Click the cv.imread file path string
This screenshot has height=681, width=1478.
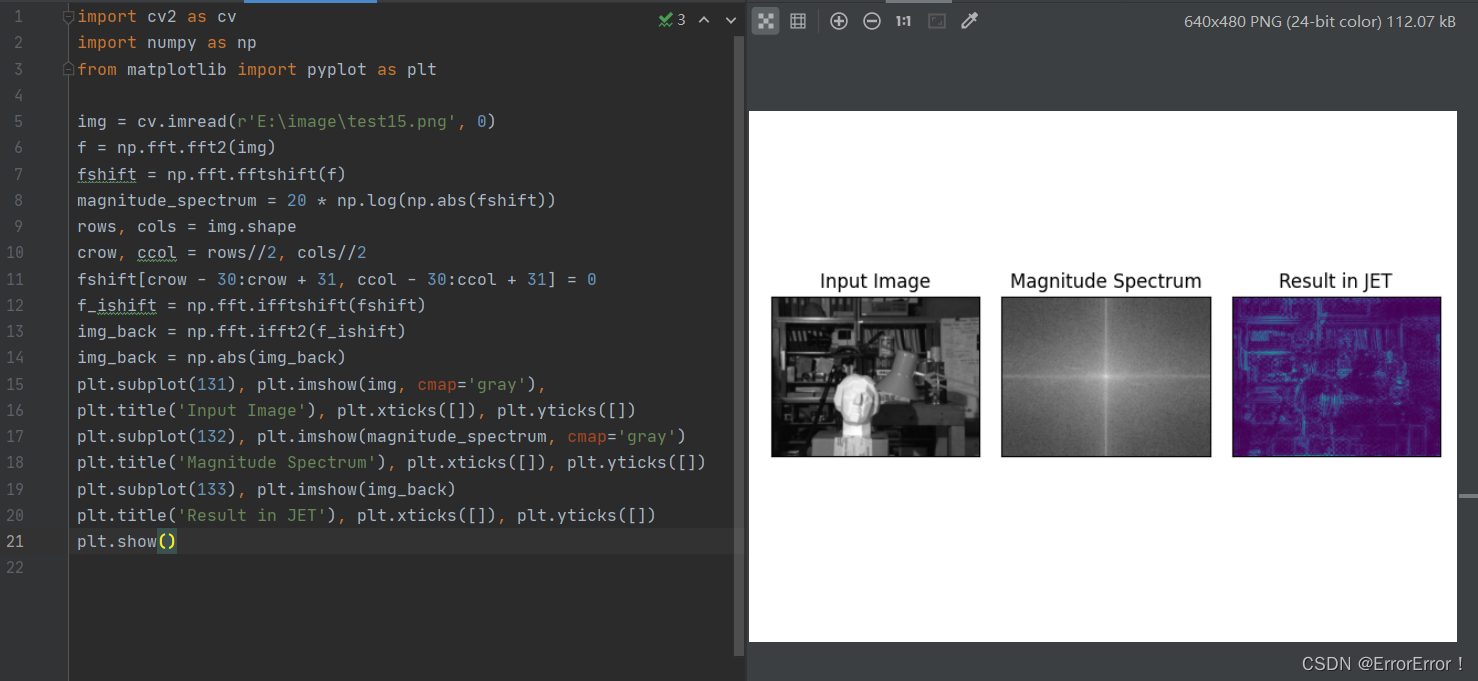(x=346, y=122)
